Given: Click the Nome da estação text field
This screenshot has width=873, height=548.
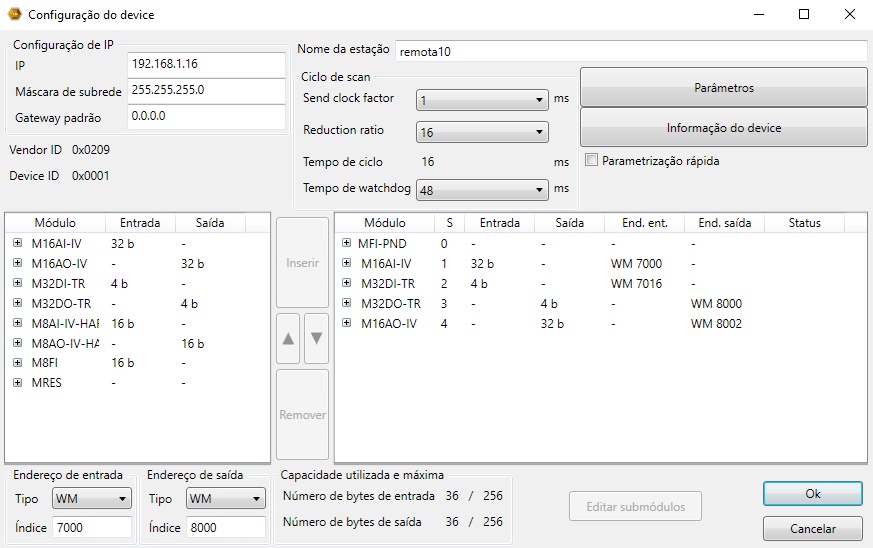Looking at the screenshot, I should point(629,51).
